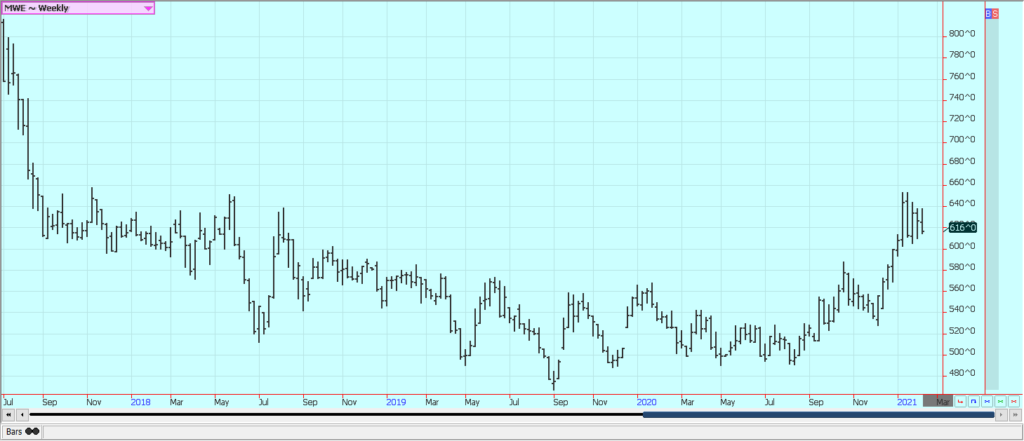Click the blue B buy marker
The width and height of the screenshot is (1024, 441).
(x=988, y=13)
